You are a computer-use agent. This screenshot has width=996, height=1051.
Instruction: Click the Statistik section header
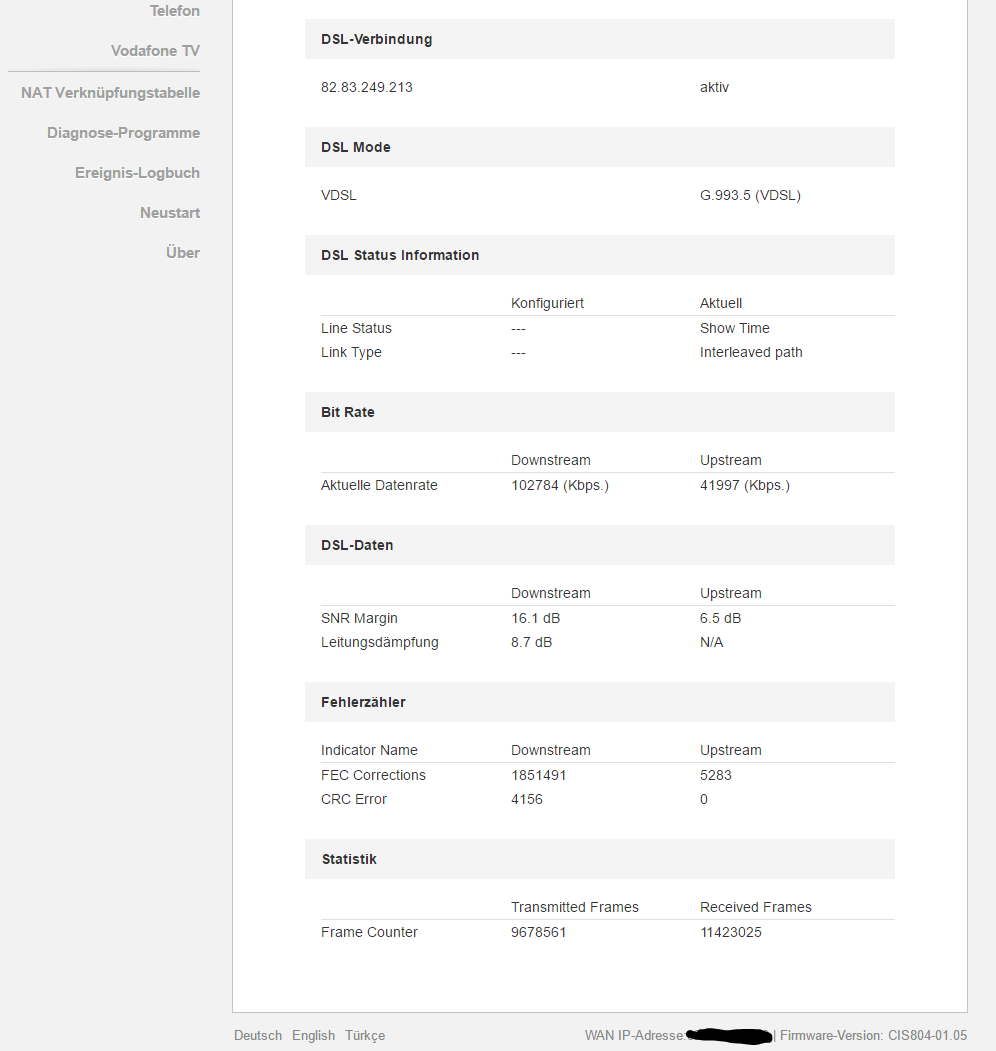600,859
